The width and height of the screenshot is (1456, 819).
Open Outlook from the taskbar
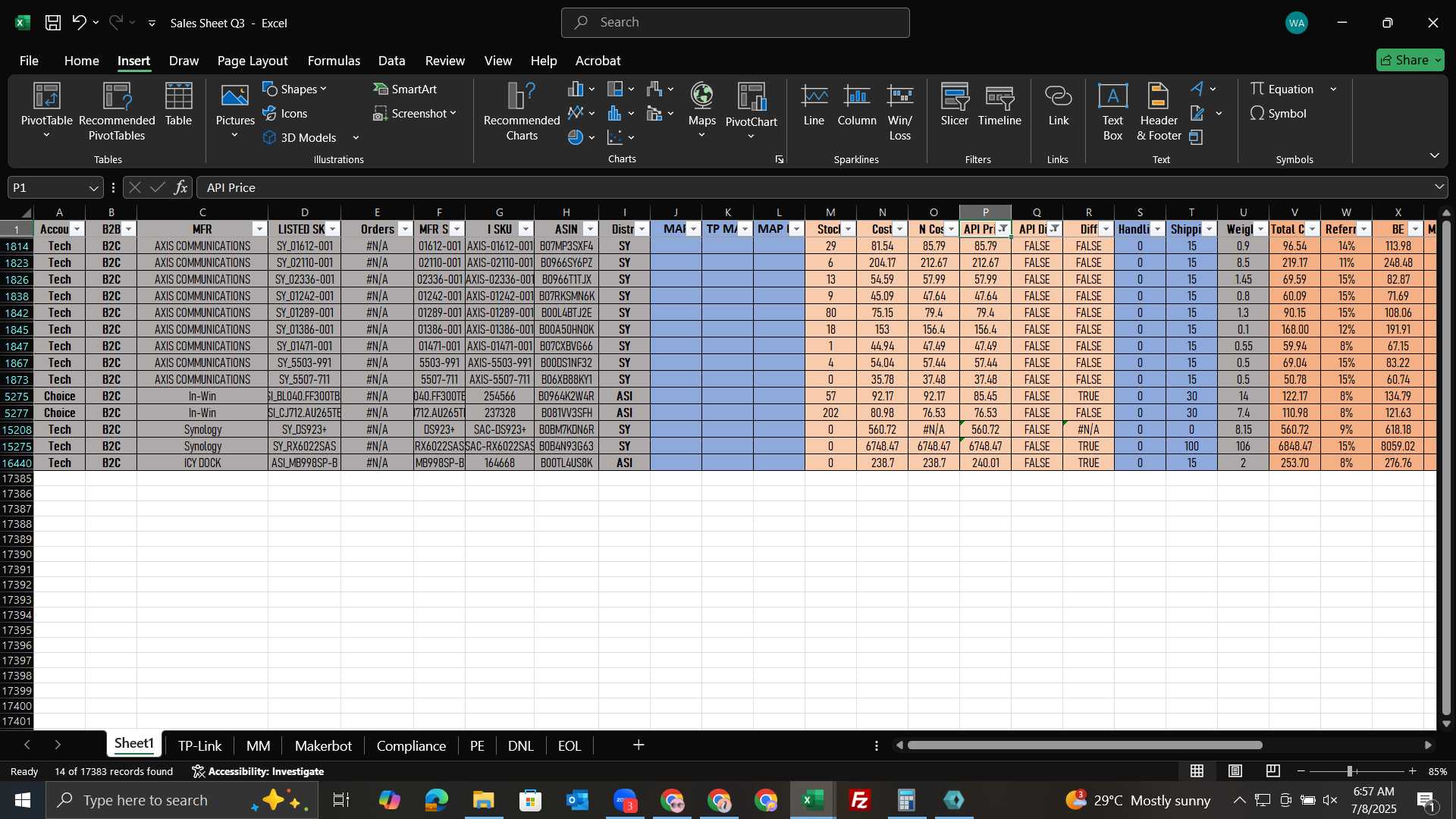tap(577, 800)
